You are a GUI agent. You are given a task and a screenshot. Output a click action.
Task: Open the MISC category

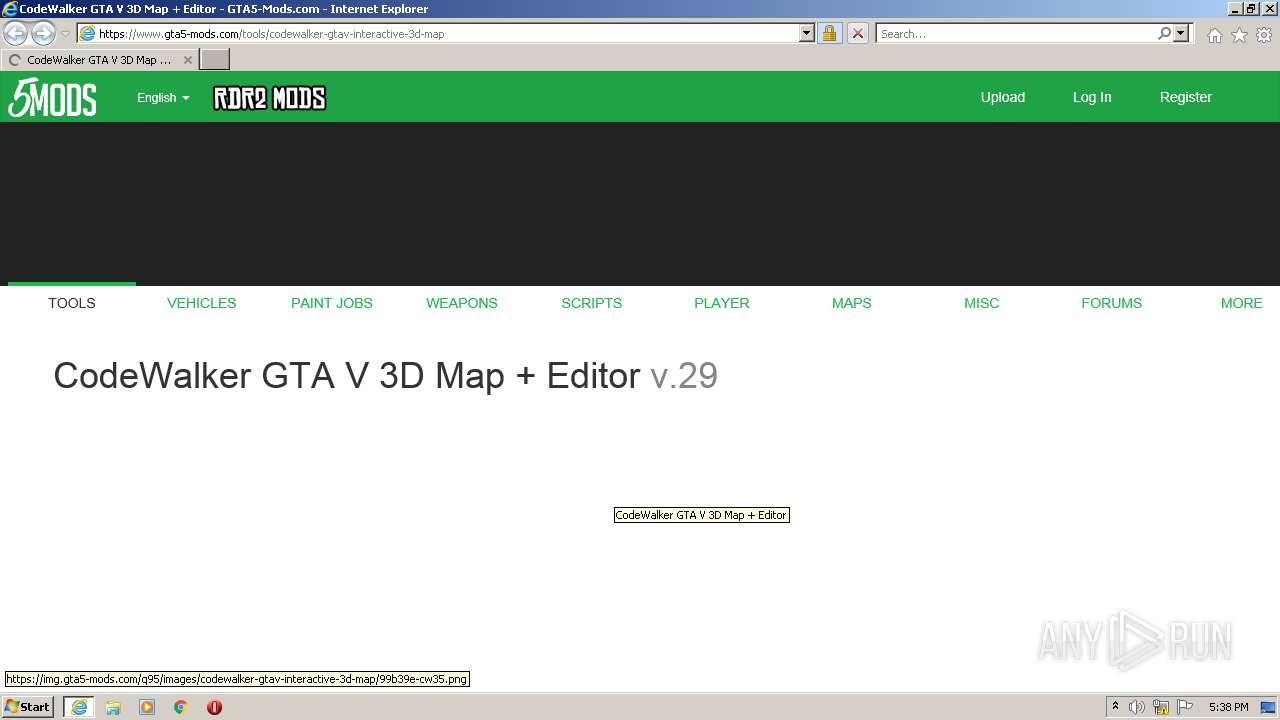coord(982,303)
